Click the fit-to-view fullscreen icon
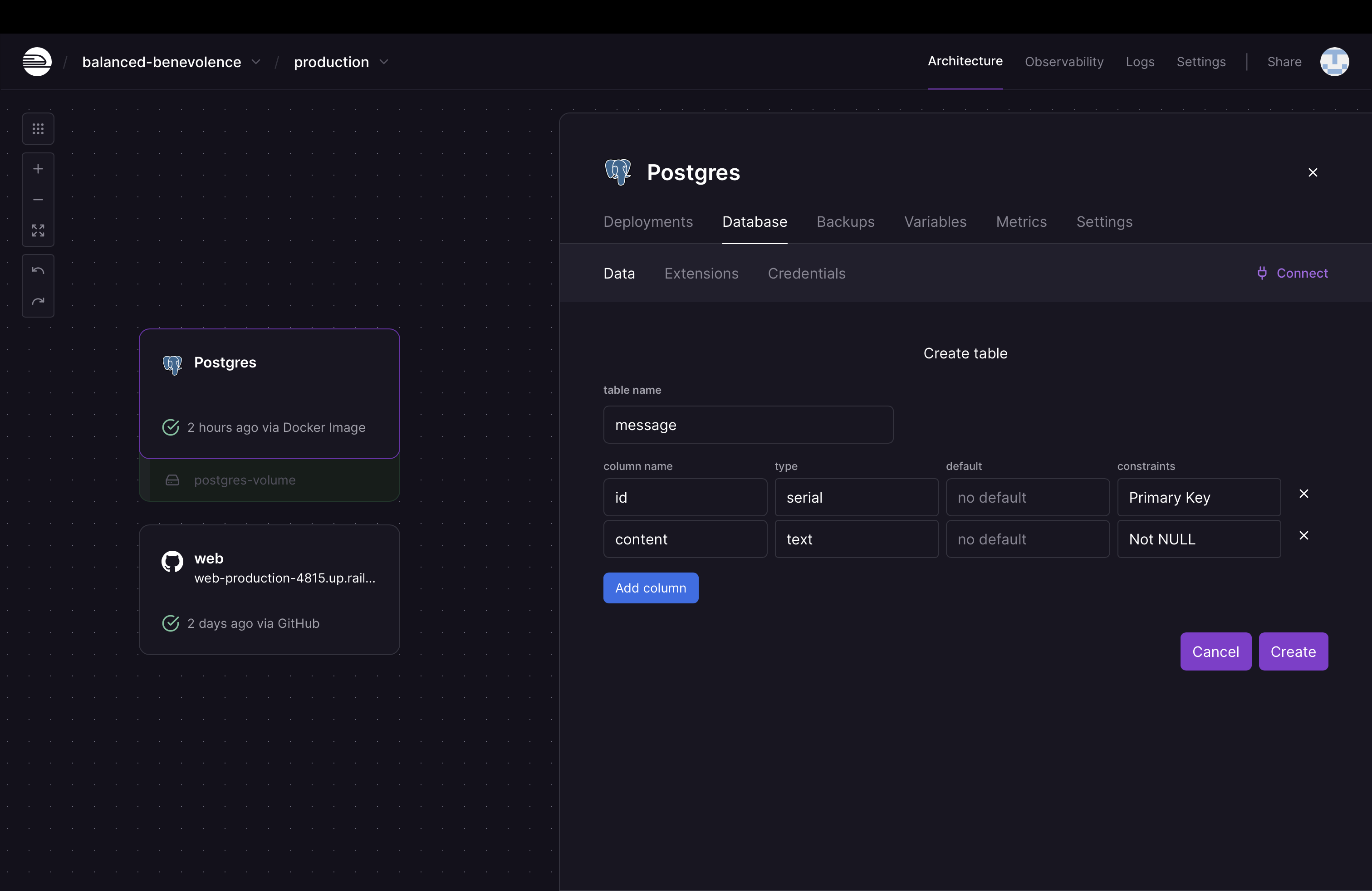This screenshot has height=891, width=1372. (38, 230)
